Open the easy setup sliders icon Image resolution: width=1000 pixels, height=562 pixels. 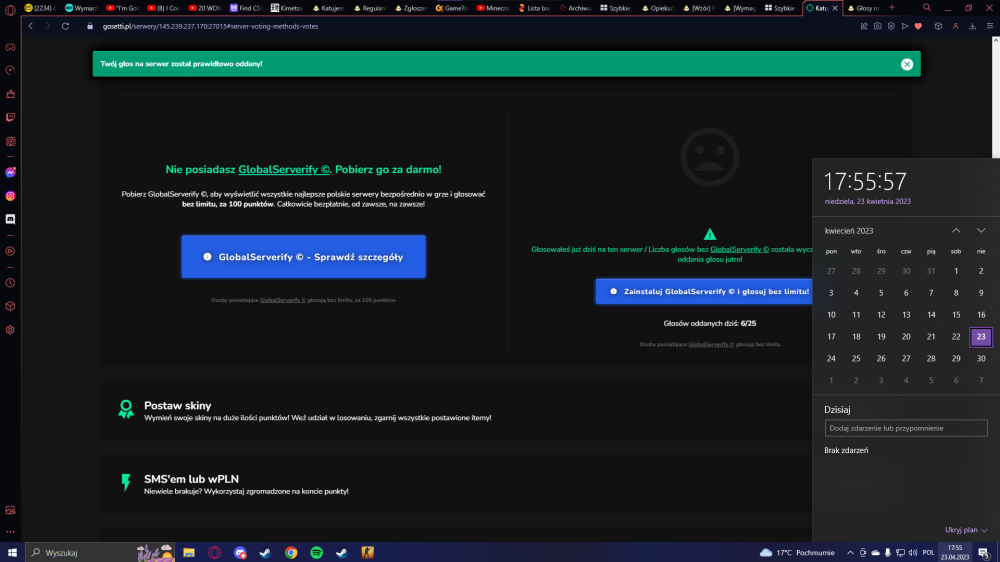(990, 26)
